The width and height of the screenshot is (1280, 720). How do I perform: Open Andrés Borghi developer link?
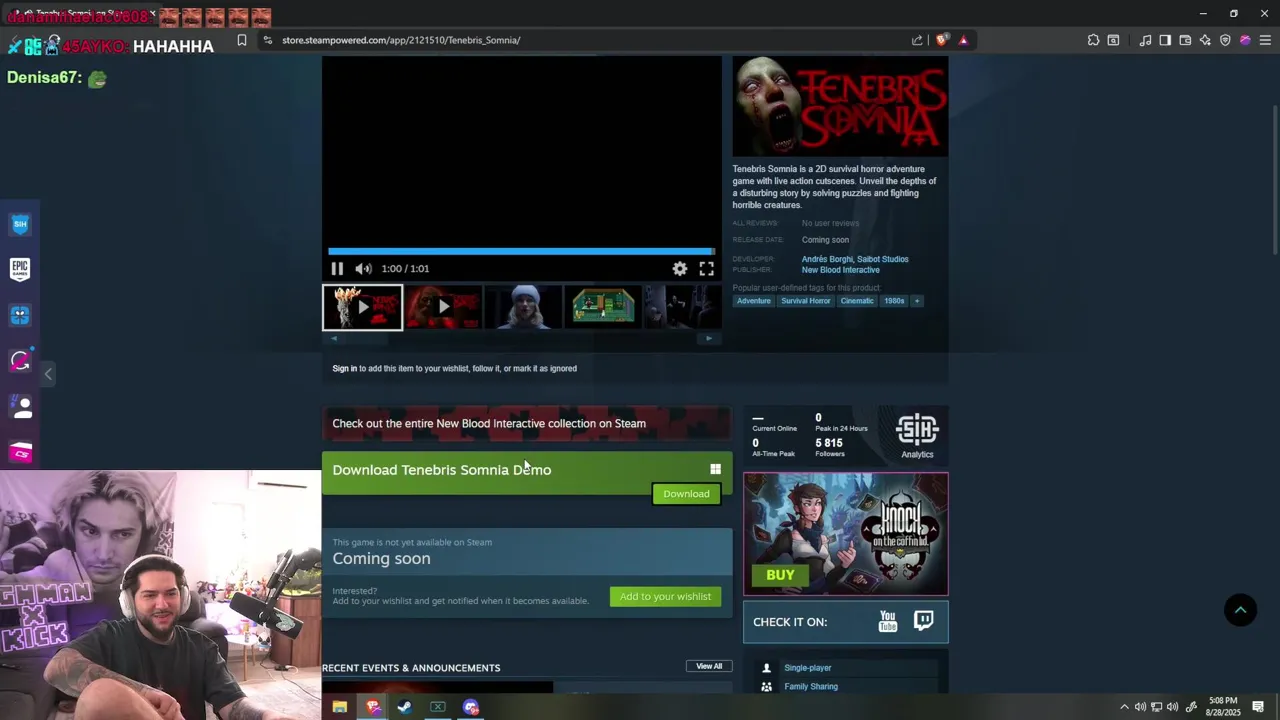826,259
